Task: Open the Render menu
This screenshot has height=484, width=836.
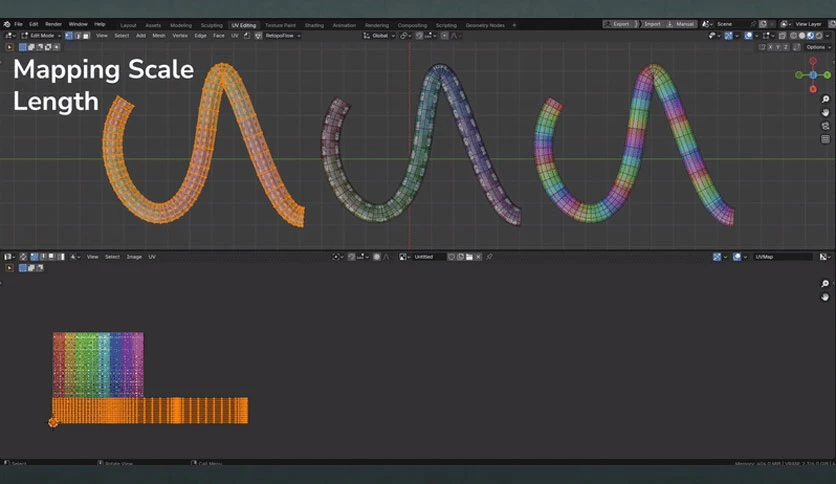Action: point(53,25)
